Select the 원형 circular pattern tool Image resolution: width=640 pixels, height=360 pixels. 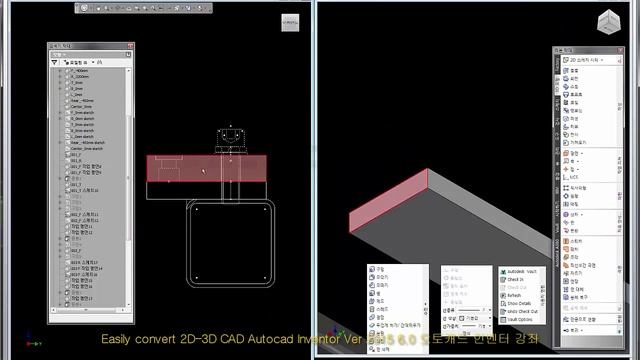coord(571,196)
